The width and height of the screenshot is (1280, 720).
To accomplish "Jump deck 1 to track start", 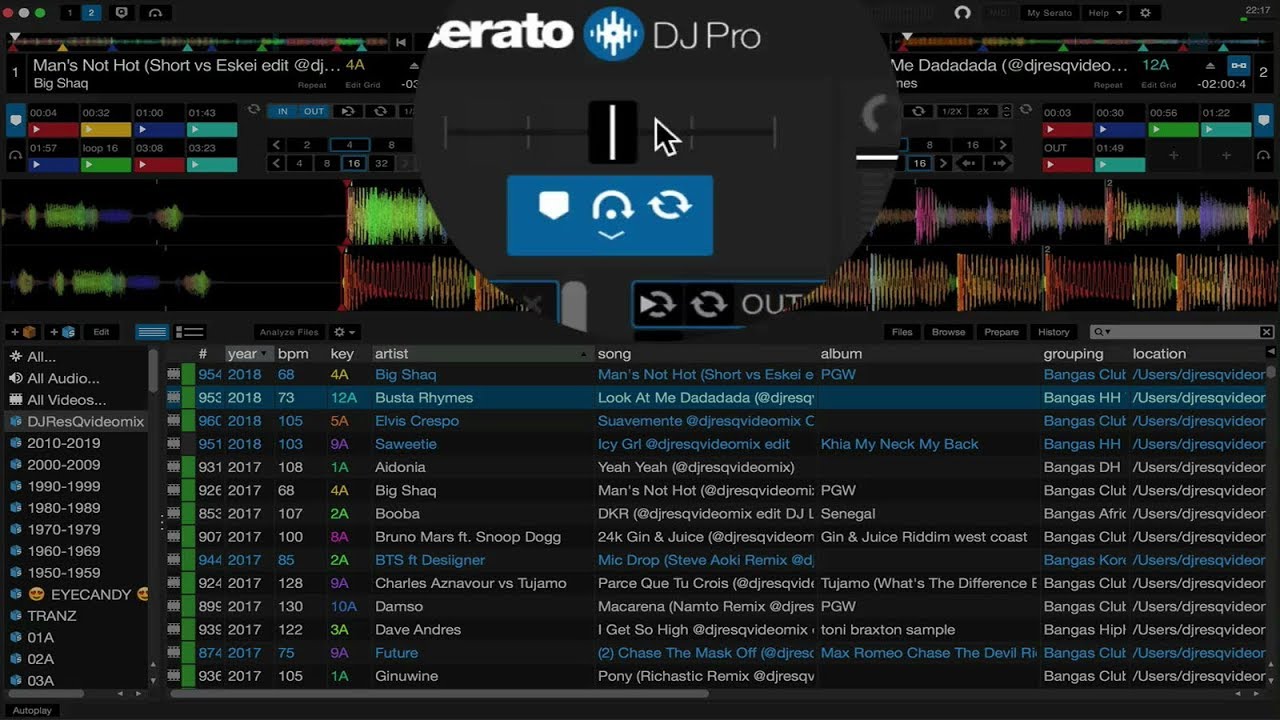I will [x=400, y=42].
